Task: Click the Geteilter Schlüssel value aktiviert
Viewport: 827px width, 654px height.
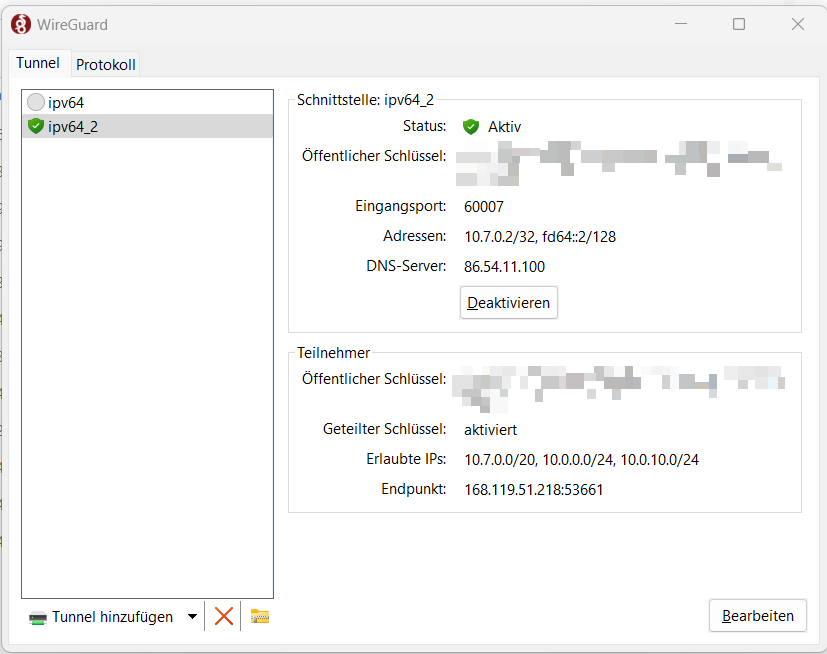Action: 490,430
